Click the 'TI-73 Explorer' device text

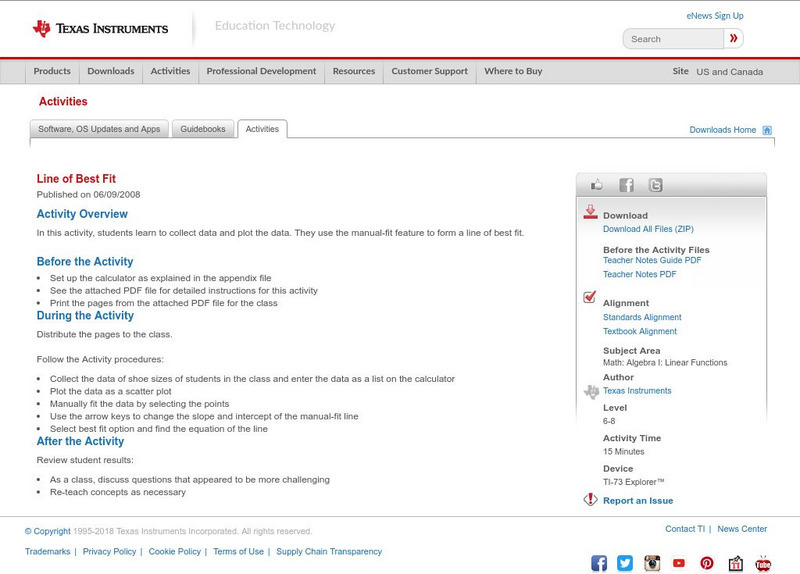(634, 482)
